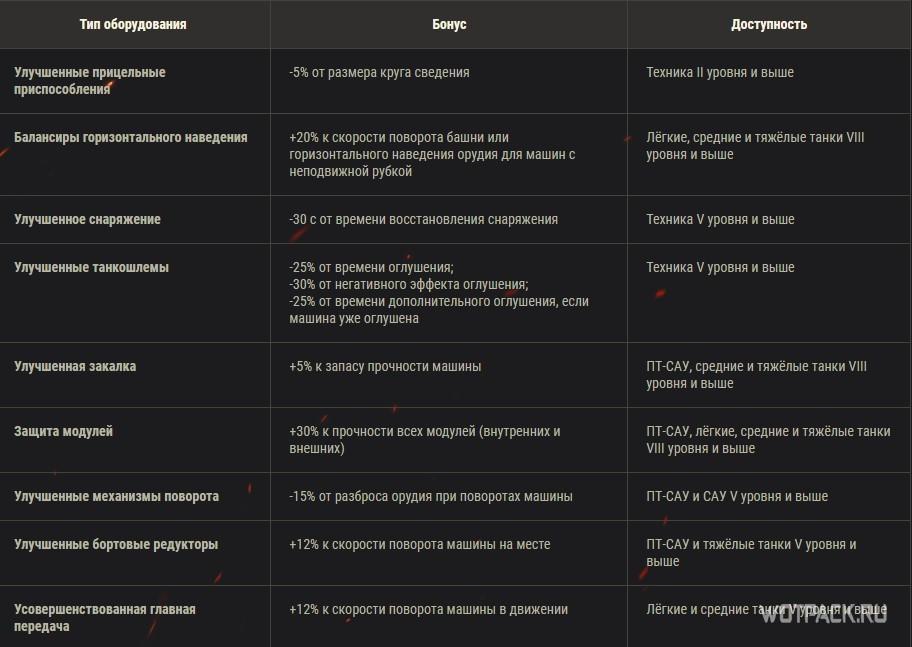The width and height of the screenshot is (912, 647).
Task: Click 'Балансиры горизонтального наведения' equipment name
Action: [131, 137]
